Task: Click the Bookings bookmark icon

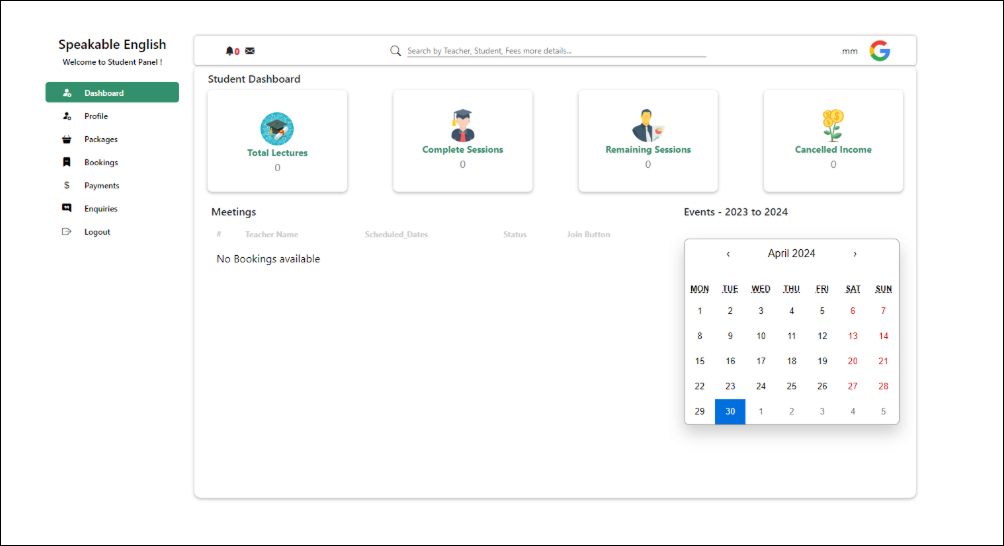Action: (x=67, y=162)
